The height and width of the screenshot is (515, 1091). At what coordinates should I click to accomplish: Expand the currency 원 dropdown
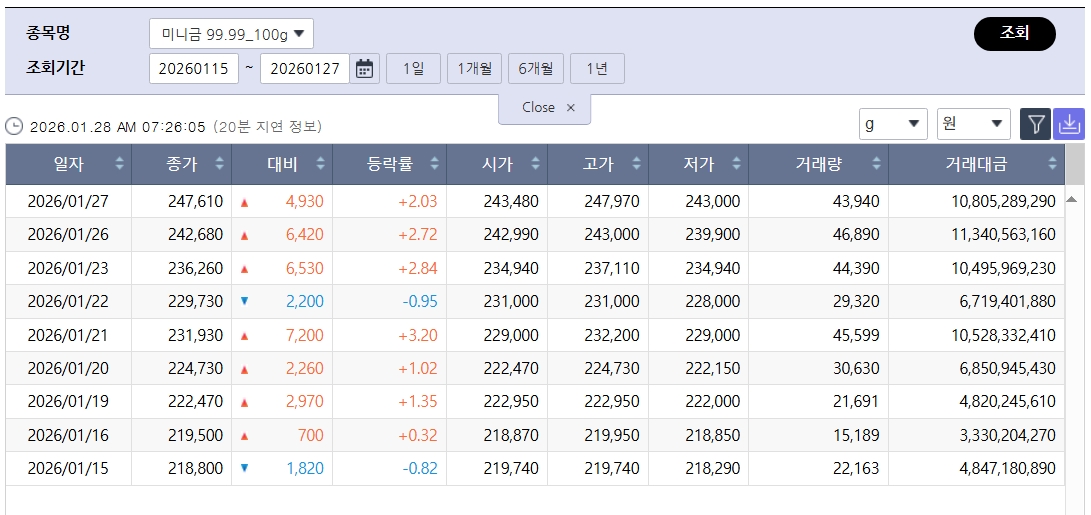[x=972, y=124]
